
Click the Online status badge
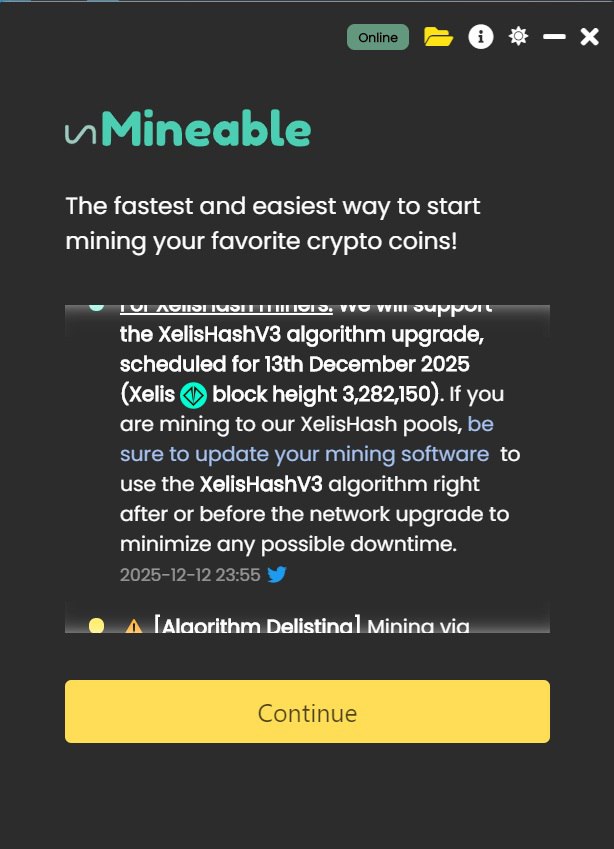click(378, 37)
